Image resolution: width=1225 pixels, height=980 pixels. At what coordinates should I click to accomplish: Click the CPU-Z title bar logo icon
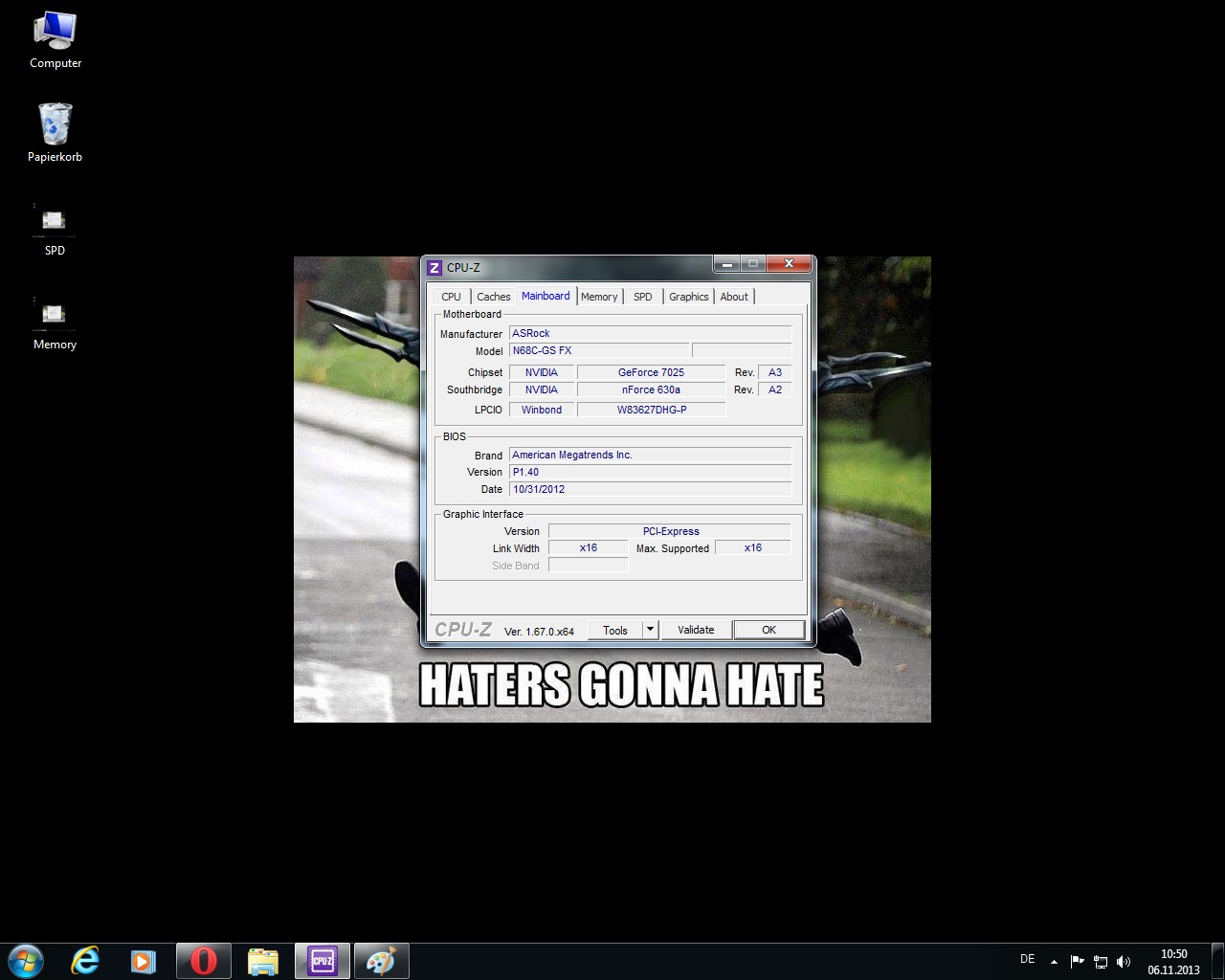(x=434, y=268)
